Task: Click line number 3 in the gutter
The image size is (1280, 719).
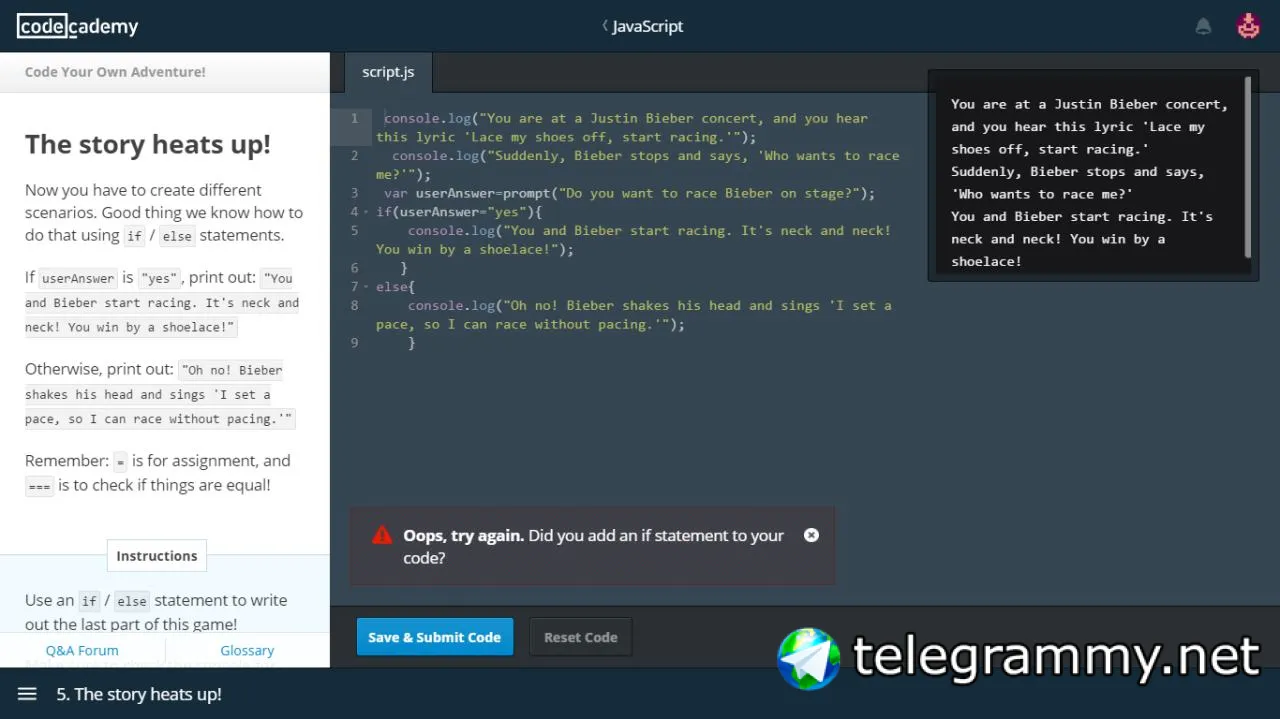Action: (354, 193)
